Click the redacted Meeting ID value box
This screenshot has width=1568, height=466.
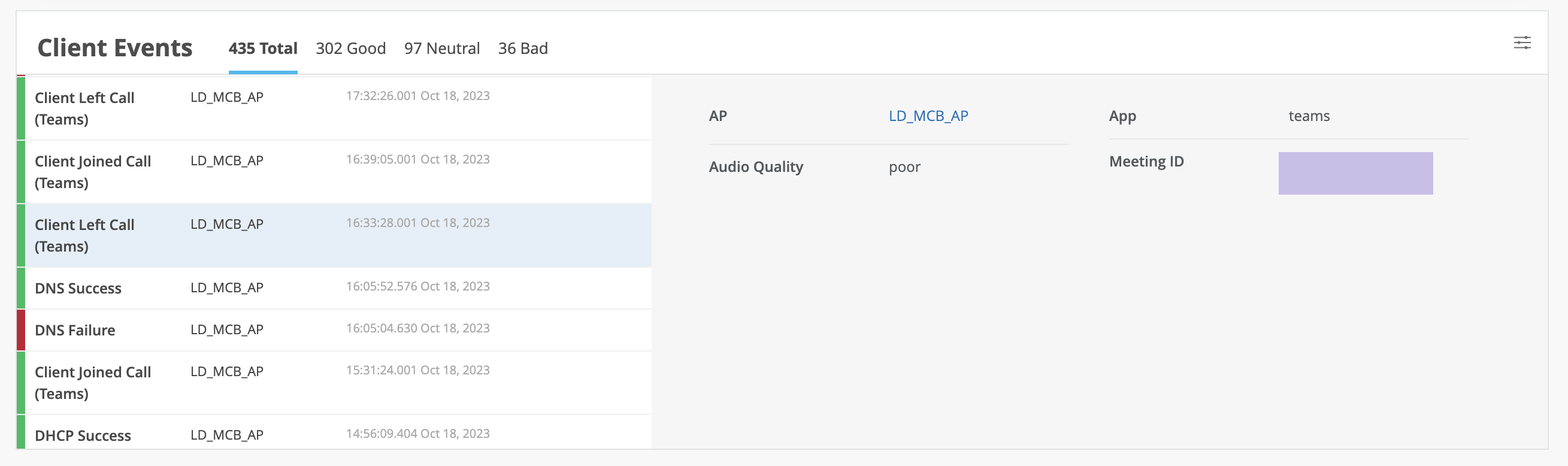(x=1355, y=173)
